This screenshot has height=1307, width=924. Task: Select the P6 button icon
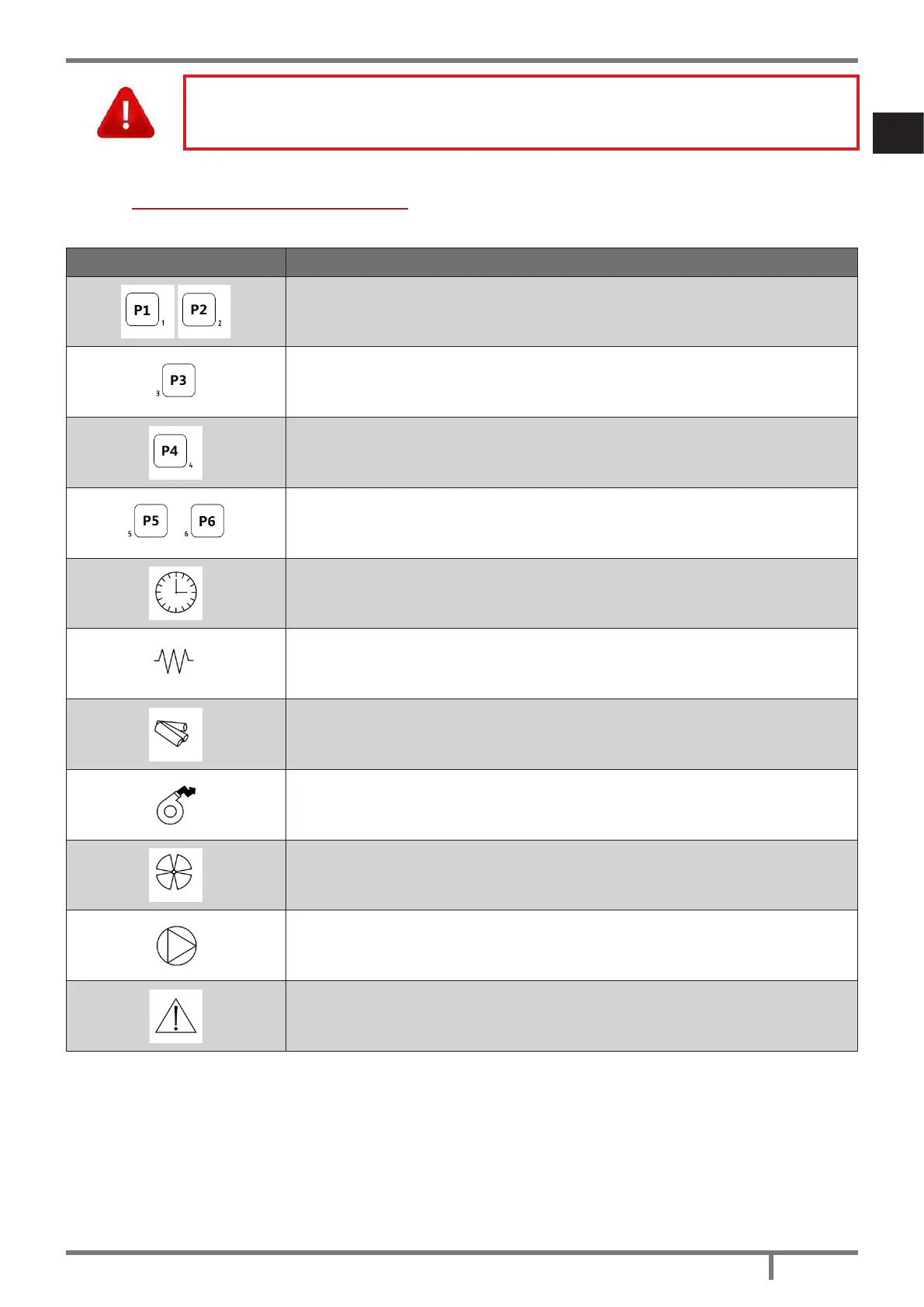[x=207, y=522]
